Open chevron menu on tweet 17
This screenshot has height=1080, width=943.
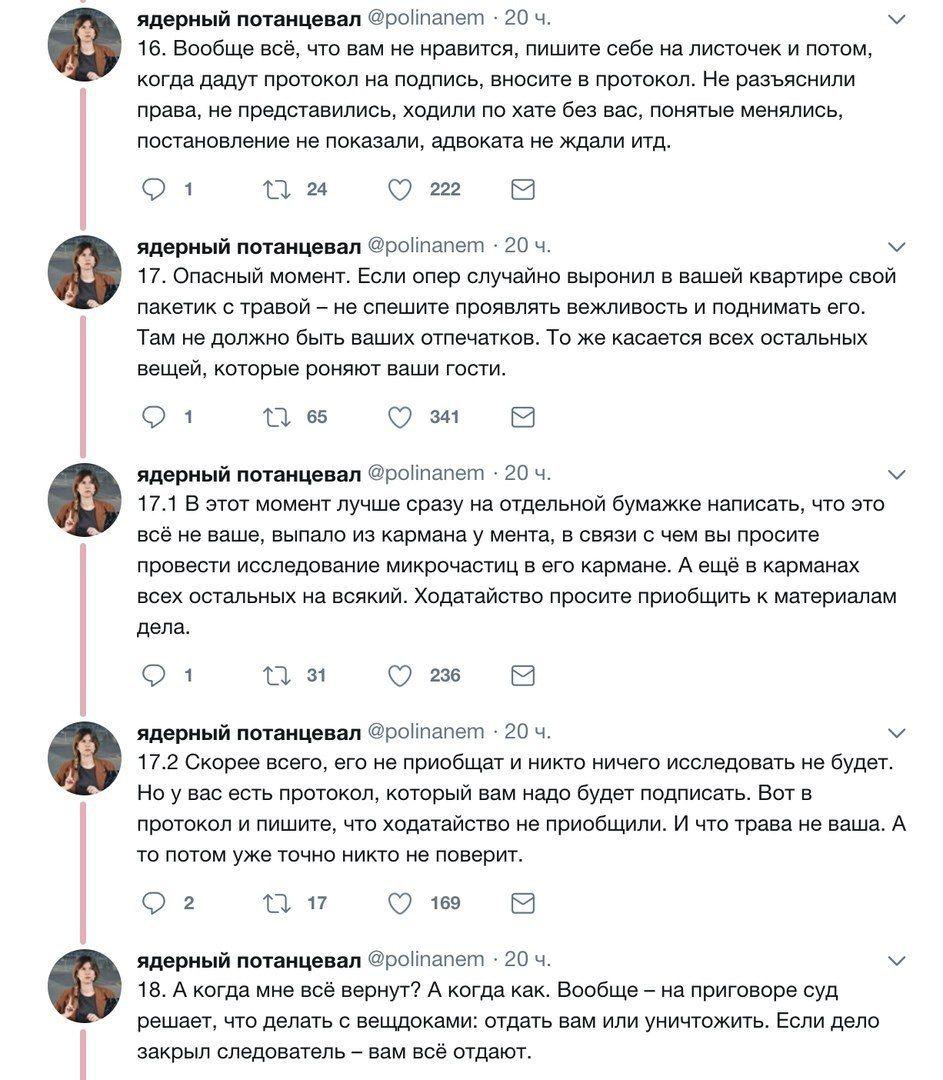897,247
